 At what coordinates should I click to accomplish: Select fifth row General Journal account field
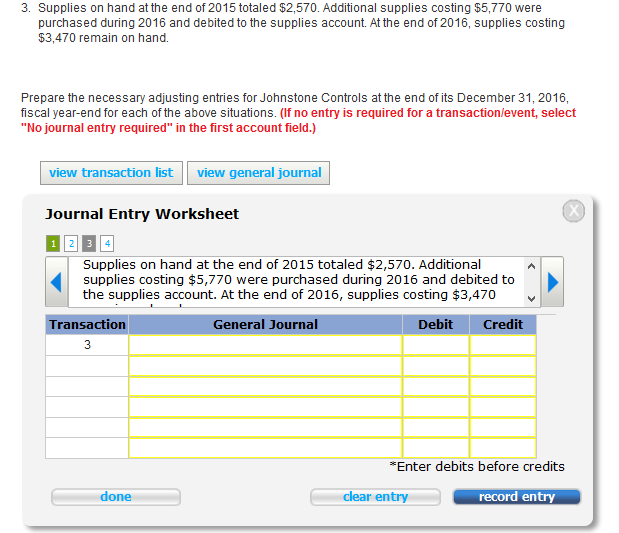(x=265, y=427)
